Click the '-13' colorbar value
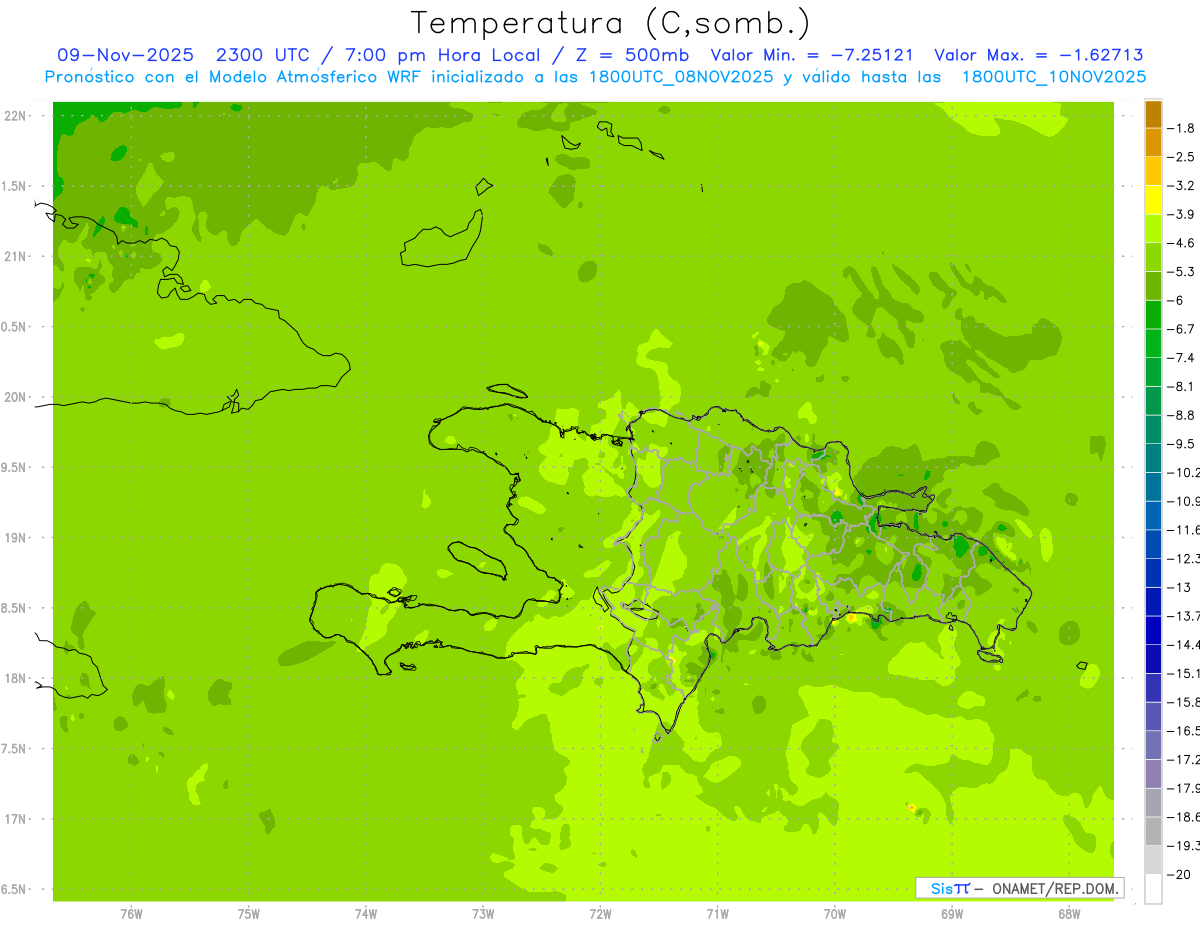The width and height of the screenshot is (1200, 927). (1178, 587)
